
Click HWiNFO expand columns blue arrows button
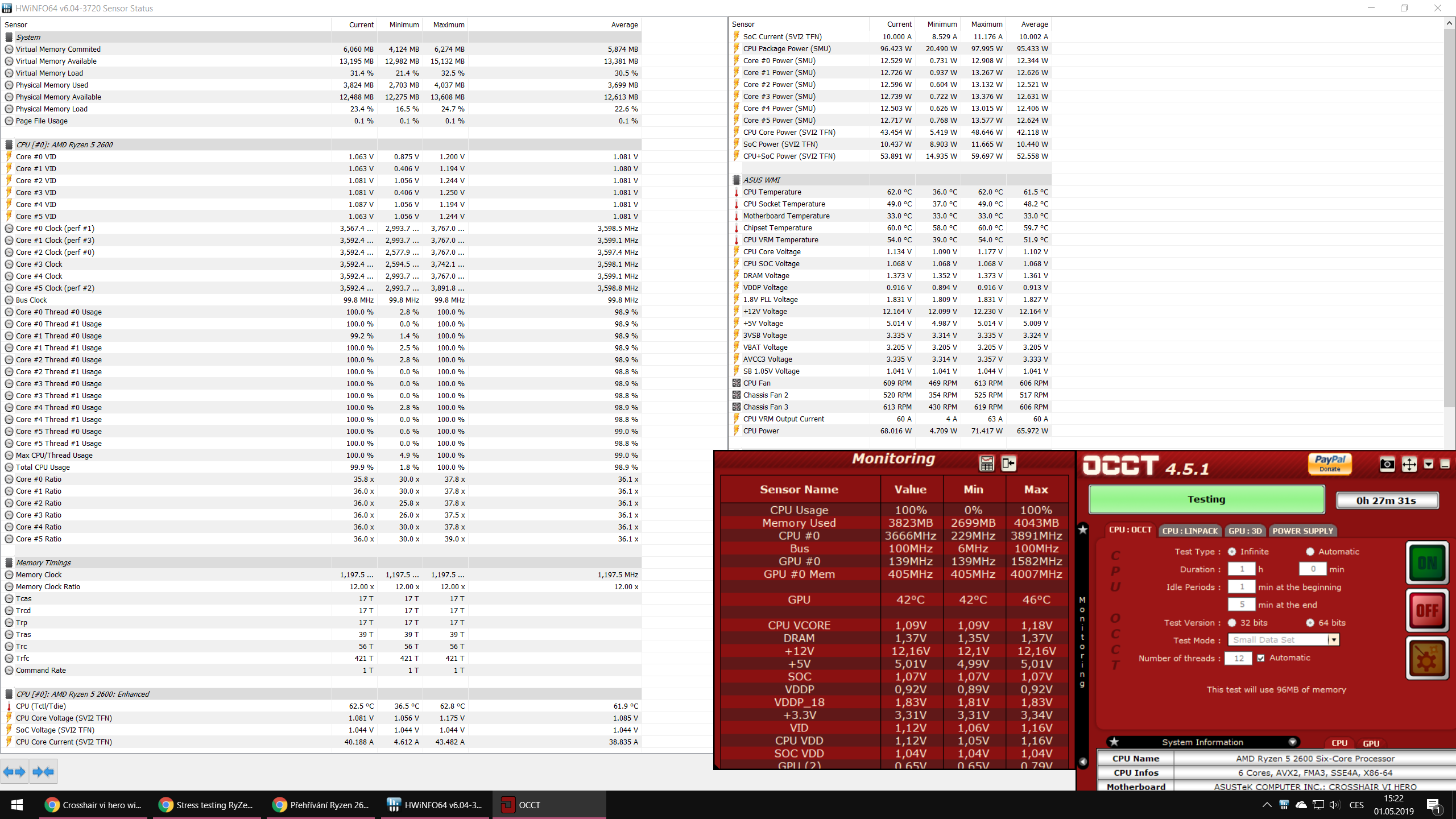[x=14, y=772]
